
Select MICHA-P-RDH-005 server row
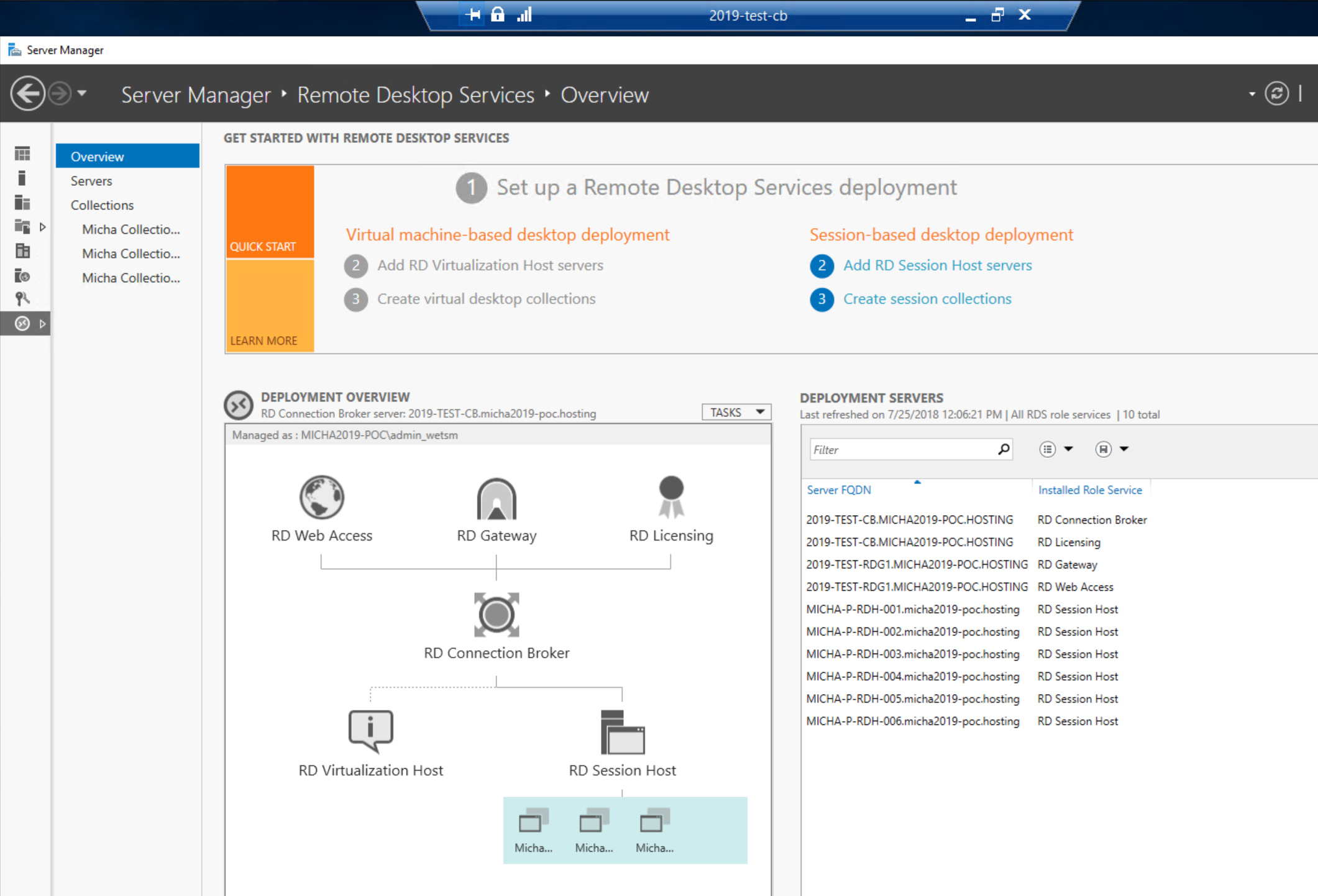tap(976, 699)
